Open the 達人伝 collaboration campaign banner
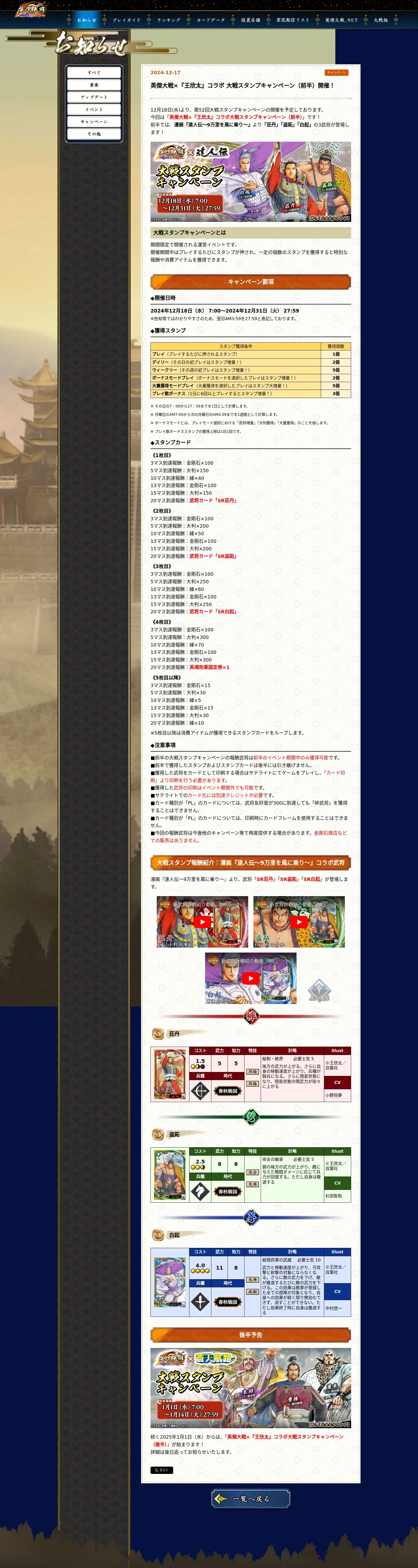This screenshot has height=1568, width=418. [x=251, y=181]
